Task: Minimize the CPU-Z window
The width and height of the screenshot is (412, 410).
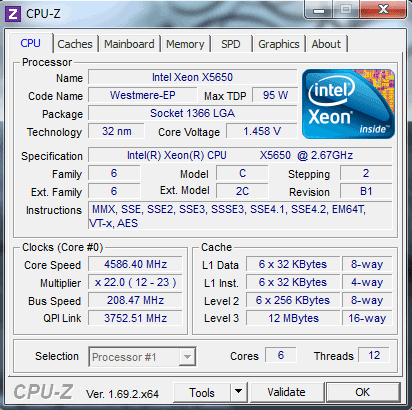Action: pyautogui.click(x=319, y=10)
